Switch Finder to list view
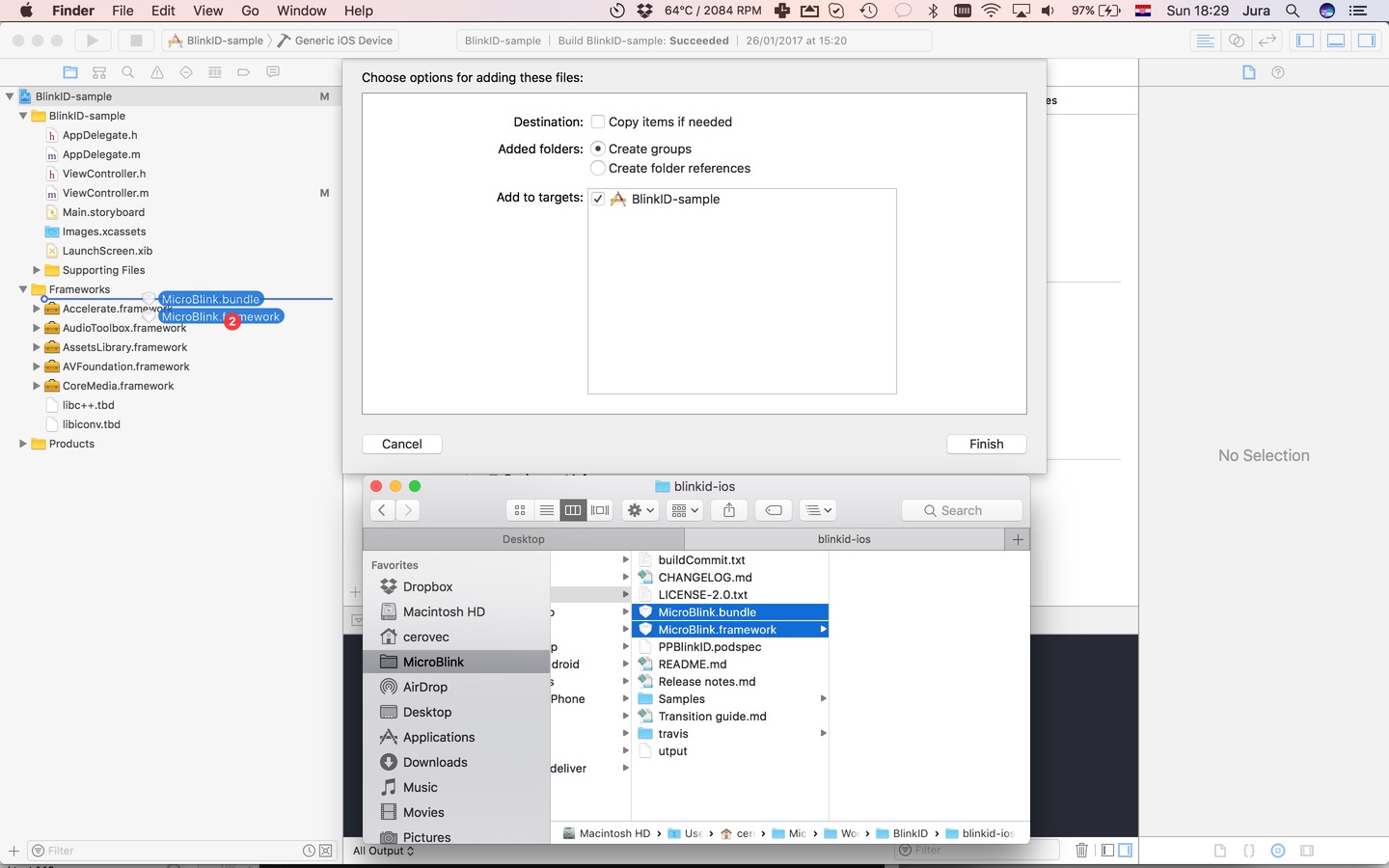 click(547, 510)
